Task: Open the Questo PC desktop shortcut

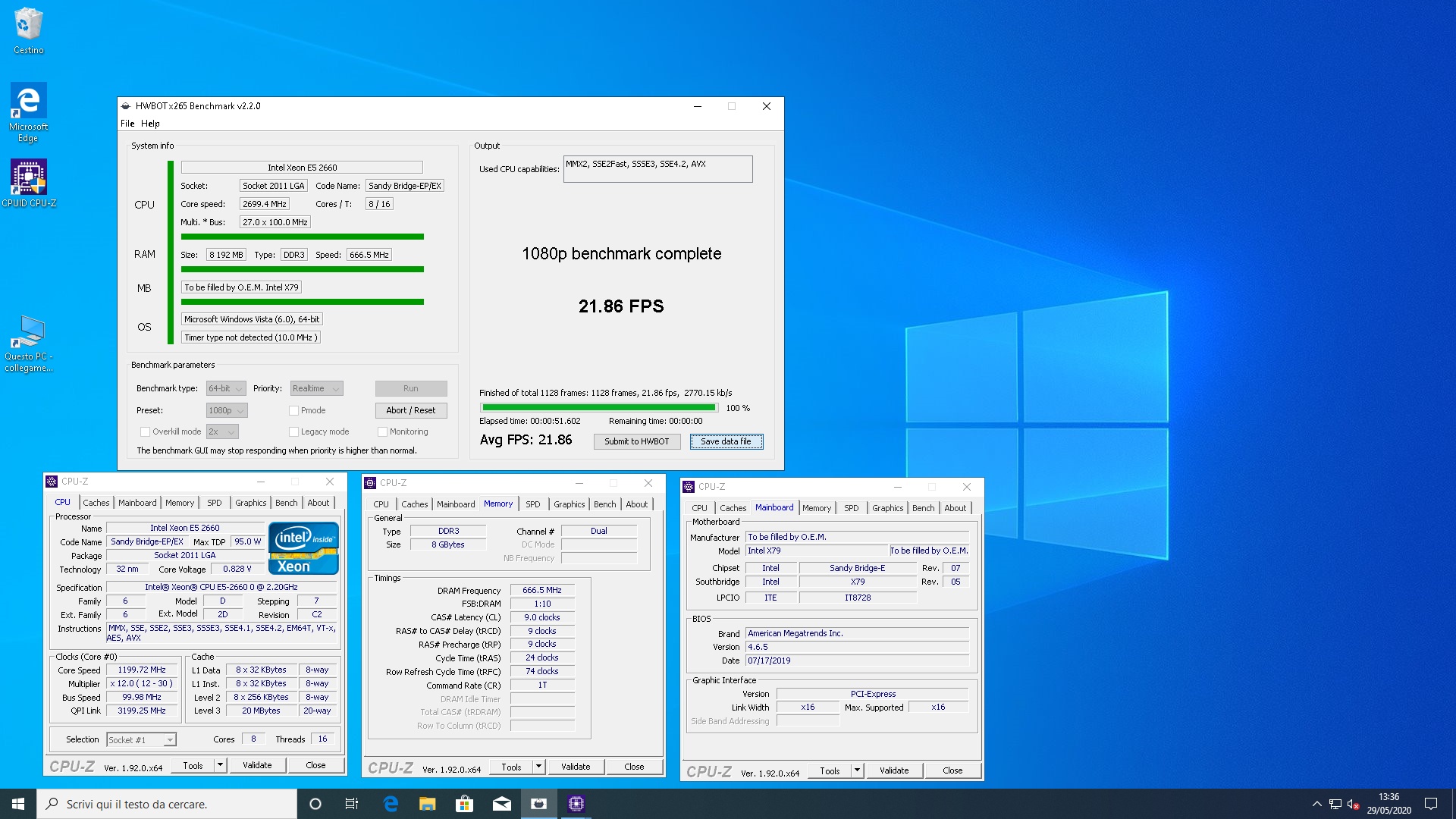Action: (x=29, y=344)
